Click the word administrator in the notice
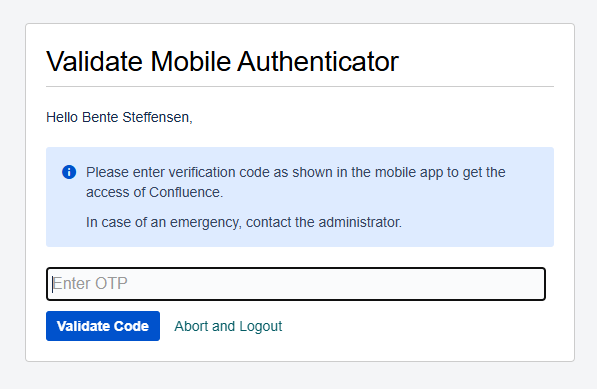 (x=359, y=222)
